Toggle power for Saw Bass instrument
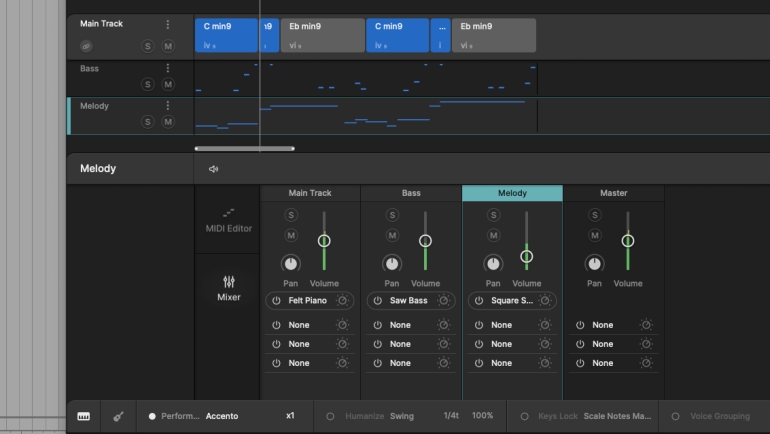 pos(378,300)
